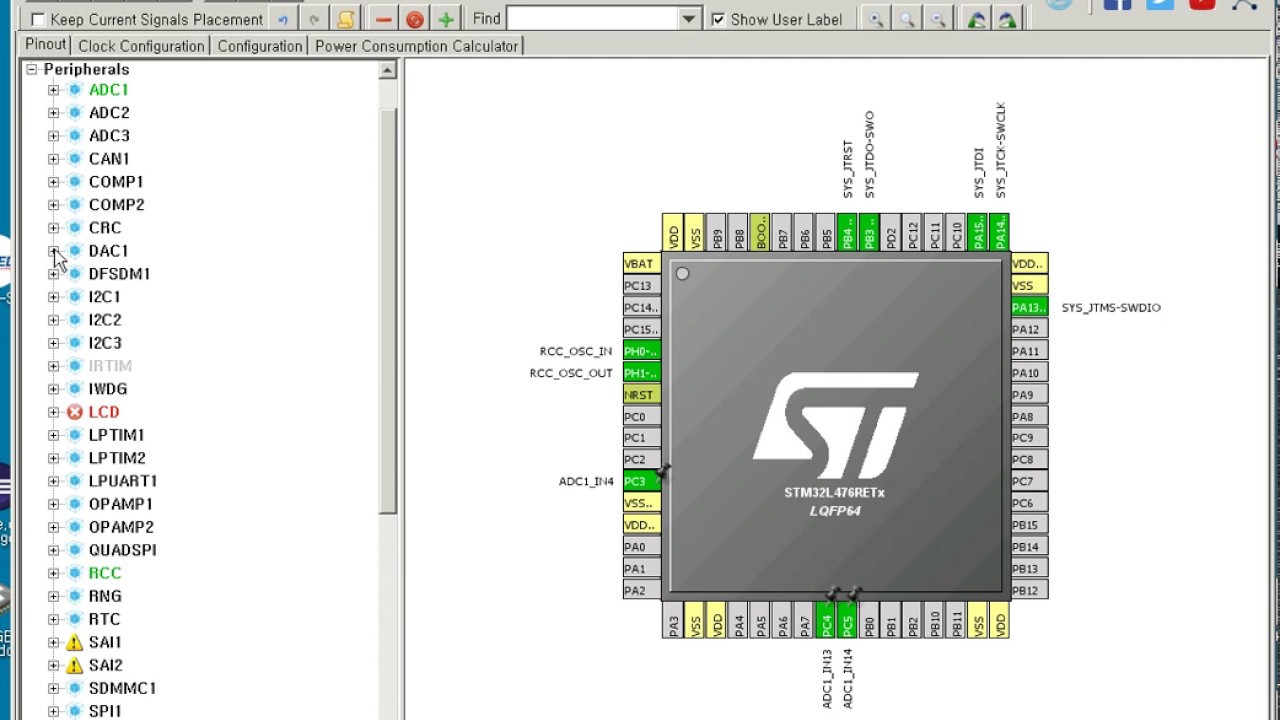The width and height of the screenshot is (1280, 720).
Task: Click the PH1 RCC_OSC_OUT pin
Action: coord(641,372)
